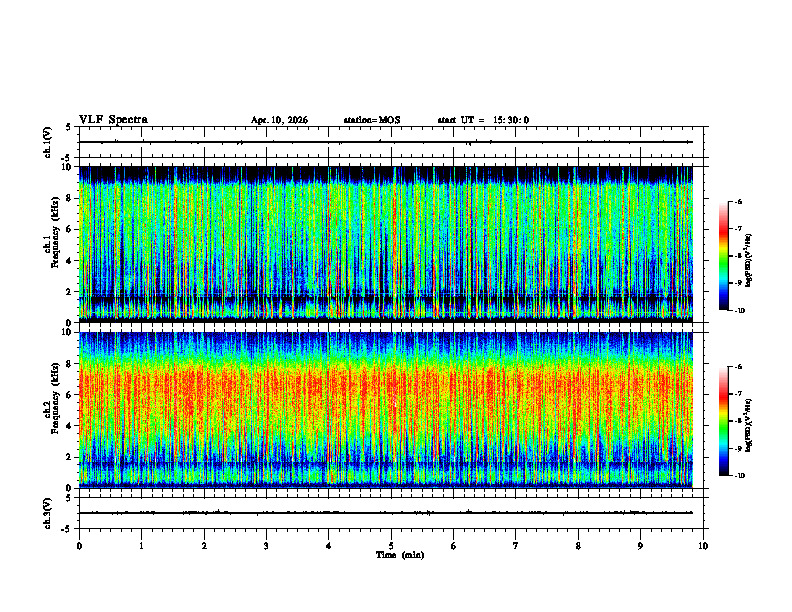The image size is (792, 612).
Task: Click time axis tick label 6
Action: pos(454,546)
